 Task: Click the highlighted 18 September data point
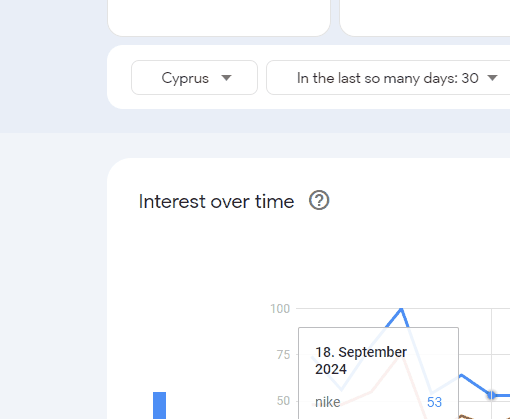[492, 395]
